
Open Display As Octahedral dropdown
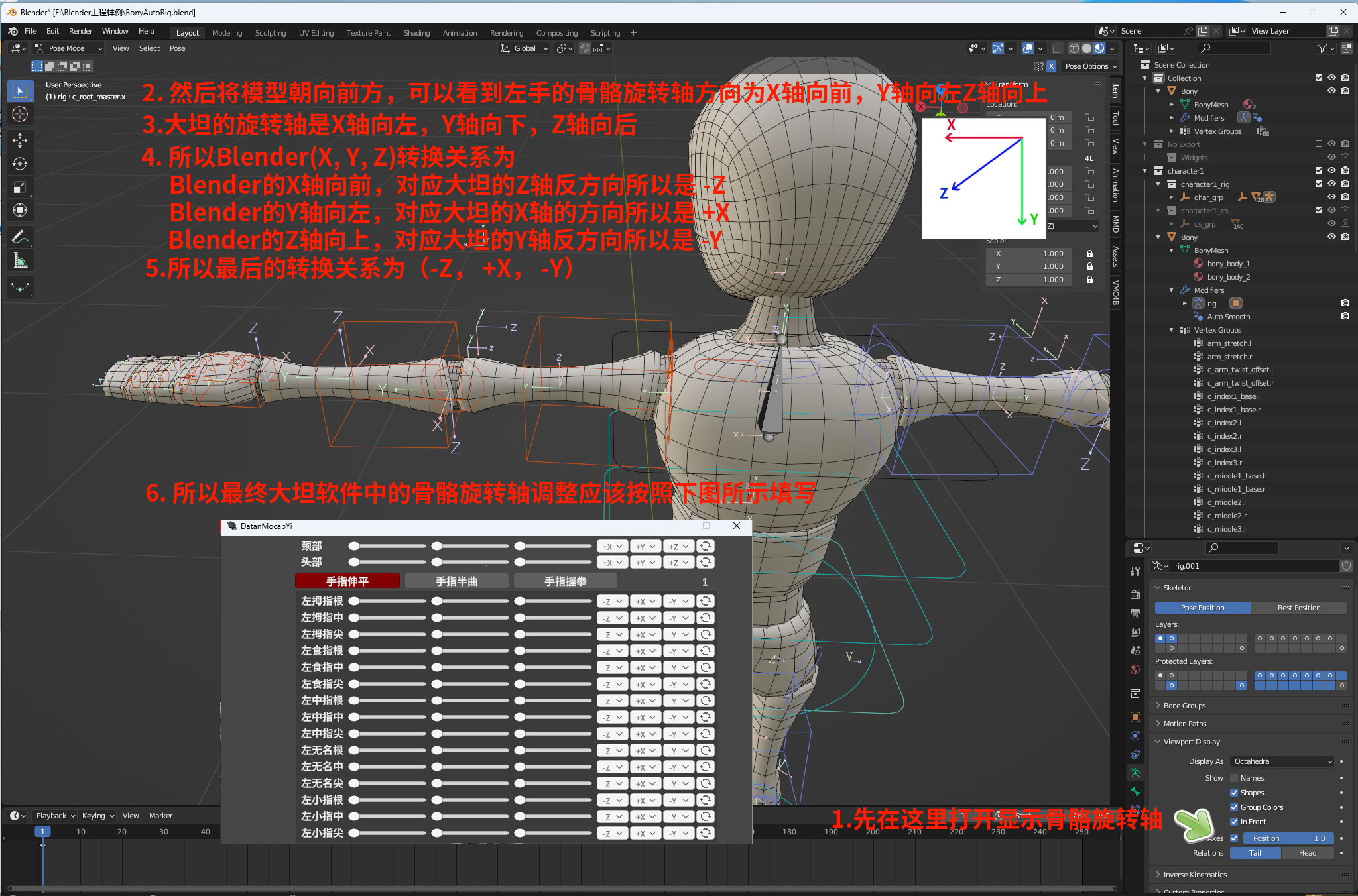click(x=1282, y=761)
